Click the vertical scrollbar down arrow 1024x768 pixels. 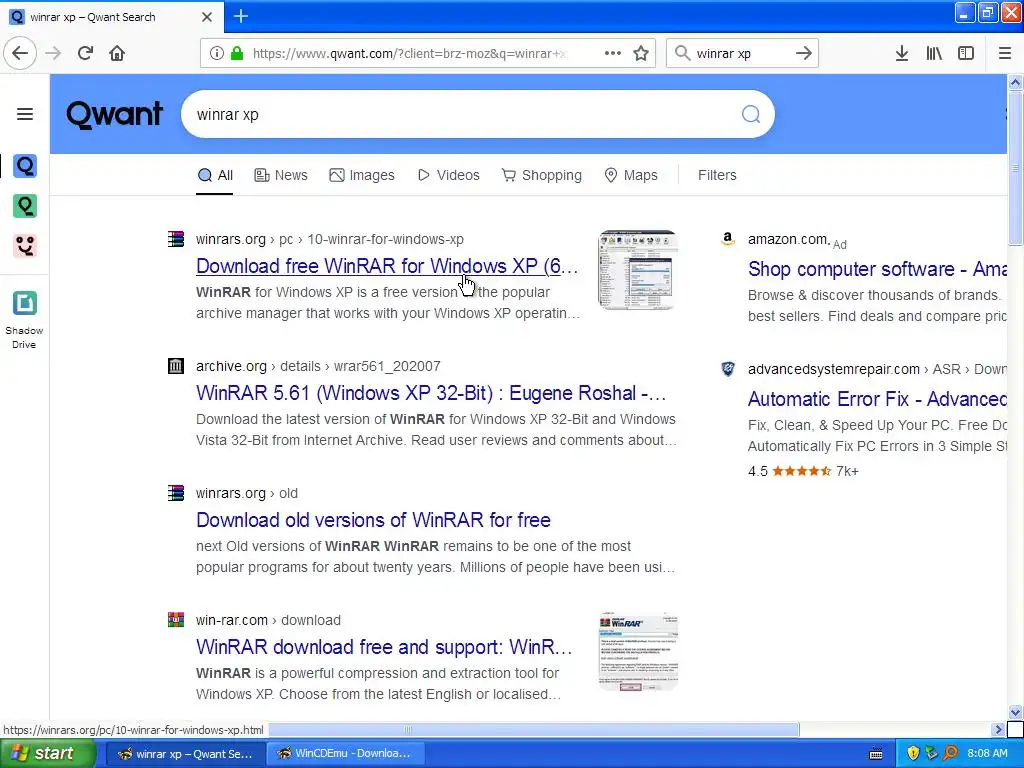click(x=1015, y=712)
